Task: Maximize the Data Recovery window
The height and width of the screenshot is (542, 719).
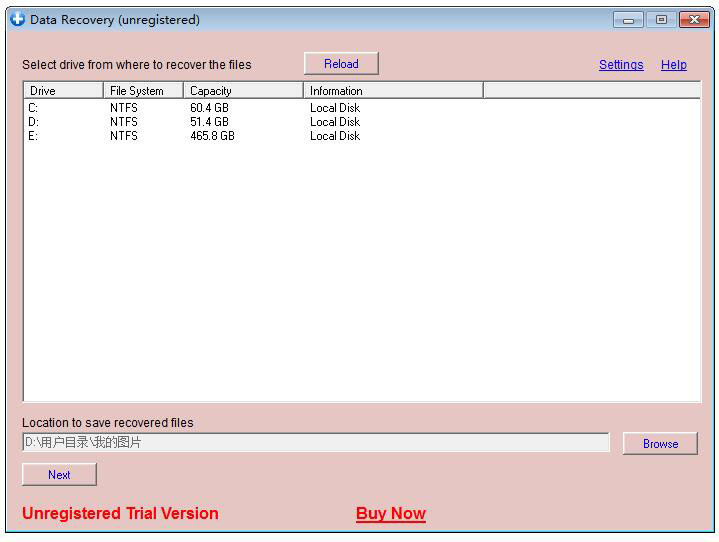Action: click(660, 20)
